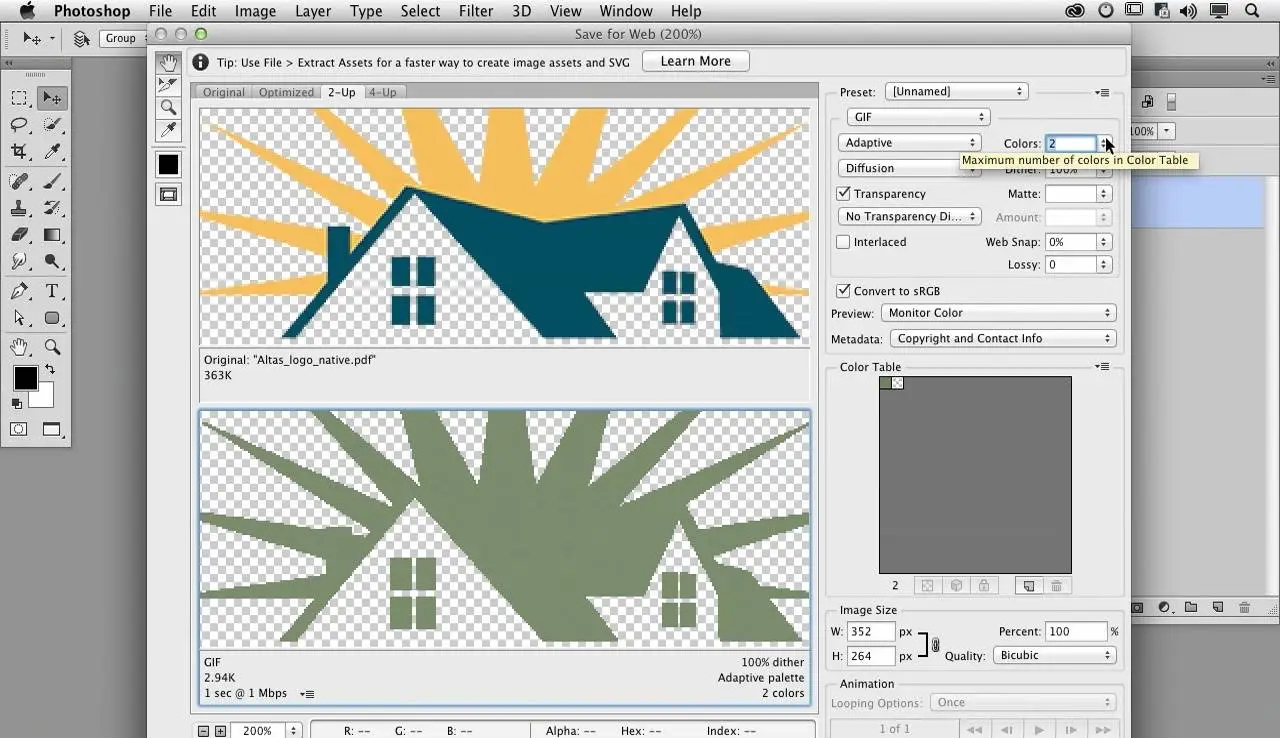
Task: Disable Convert to sRGB option
Action: [843, 291]
